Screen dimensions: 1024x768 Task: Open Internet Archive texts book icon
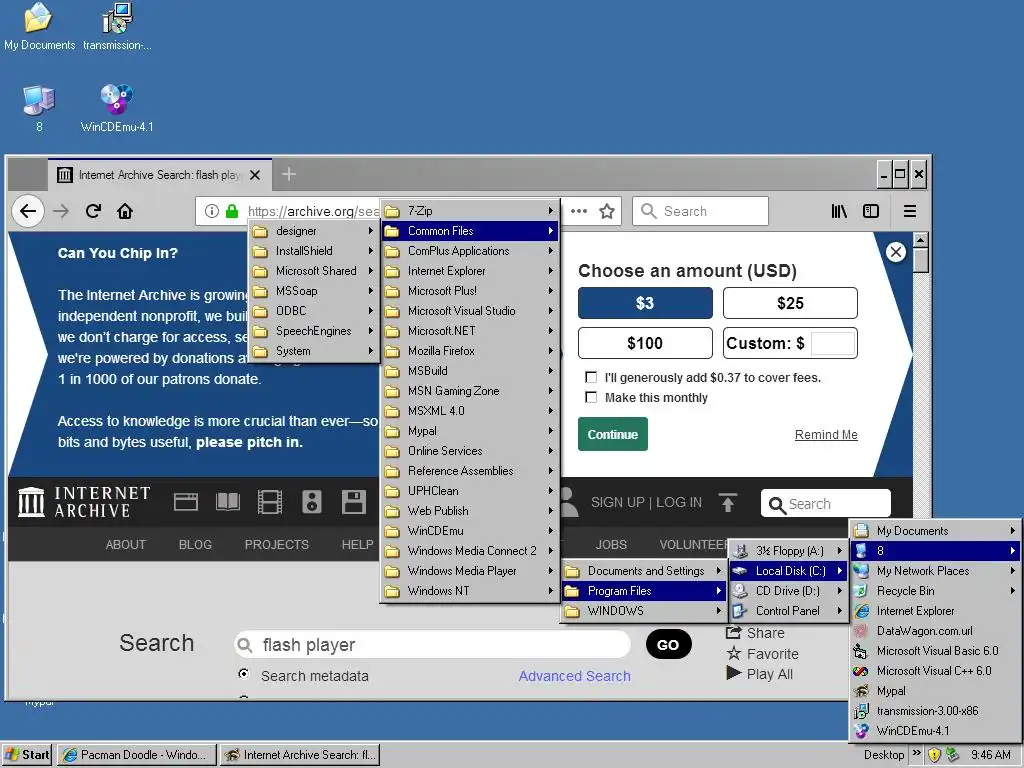point(228,502)
